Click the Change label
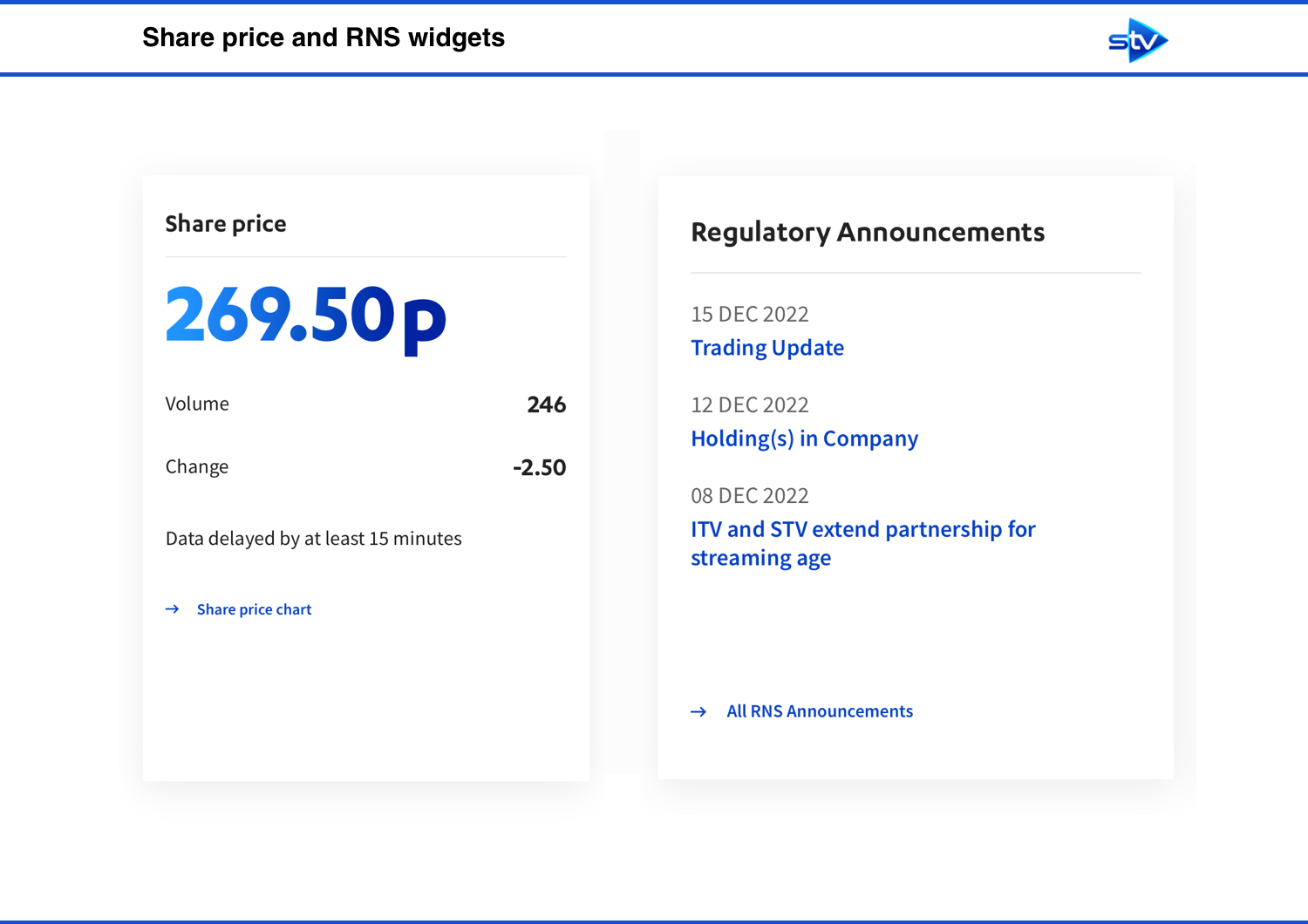 click(197, 466)
